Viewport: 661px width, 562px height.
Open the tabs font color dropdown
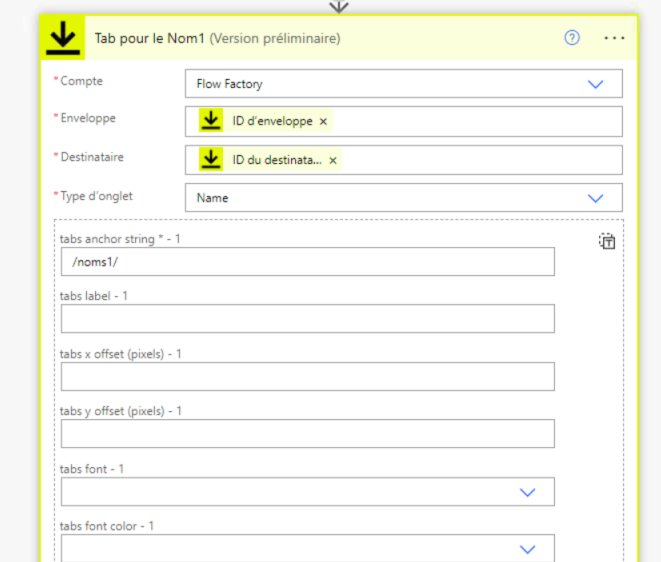coord(528,548)
